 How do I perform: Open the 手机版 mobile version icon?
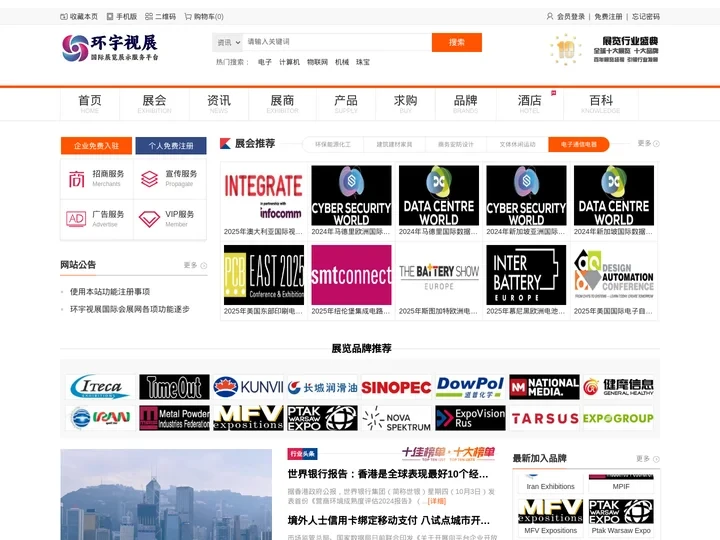pyautogui.click(x=110, y=17)
